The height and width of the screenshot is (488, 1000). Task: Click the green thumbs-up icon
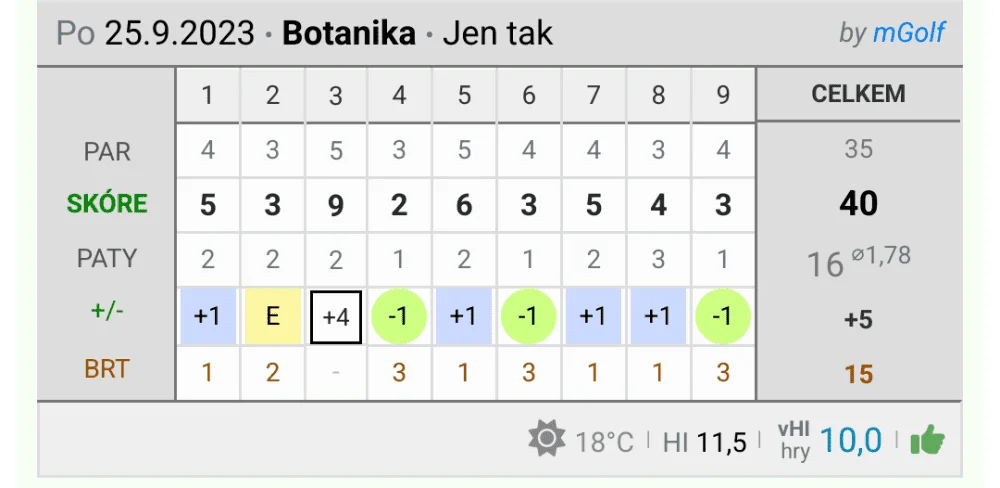927,441
